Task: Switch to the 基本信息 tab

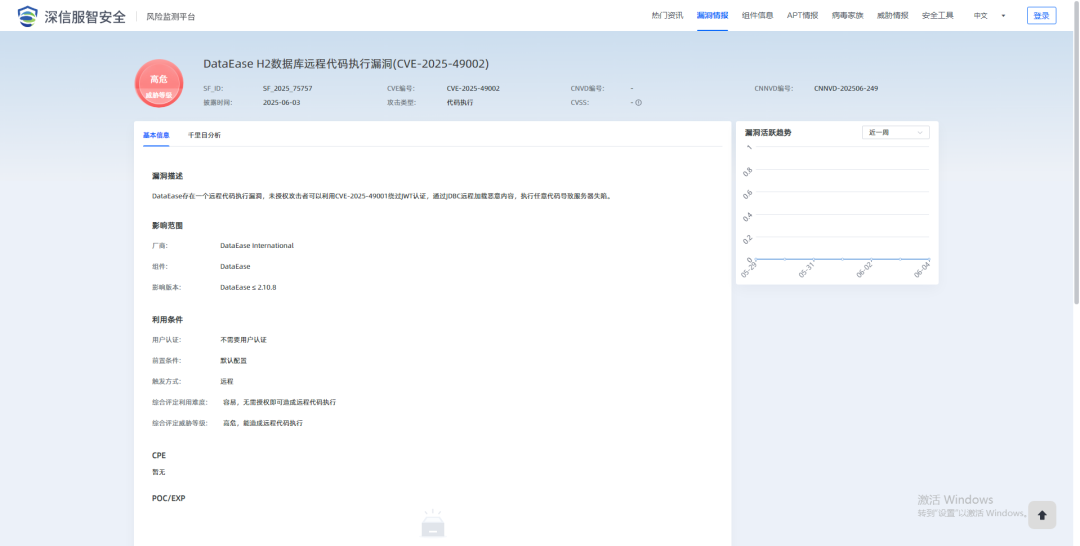Action: (156, 135)
